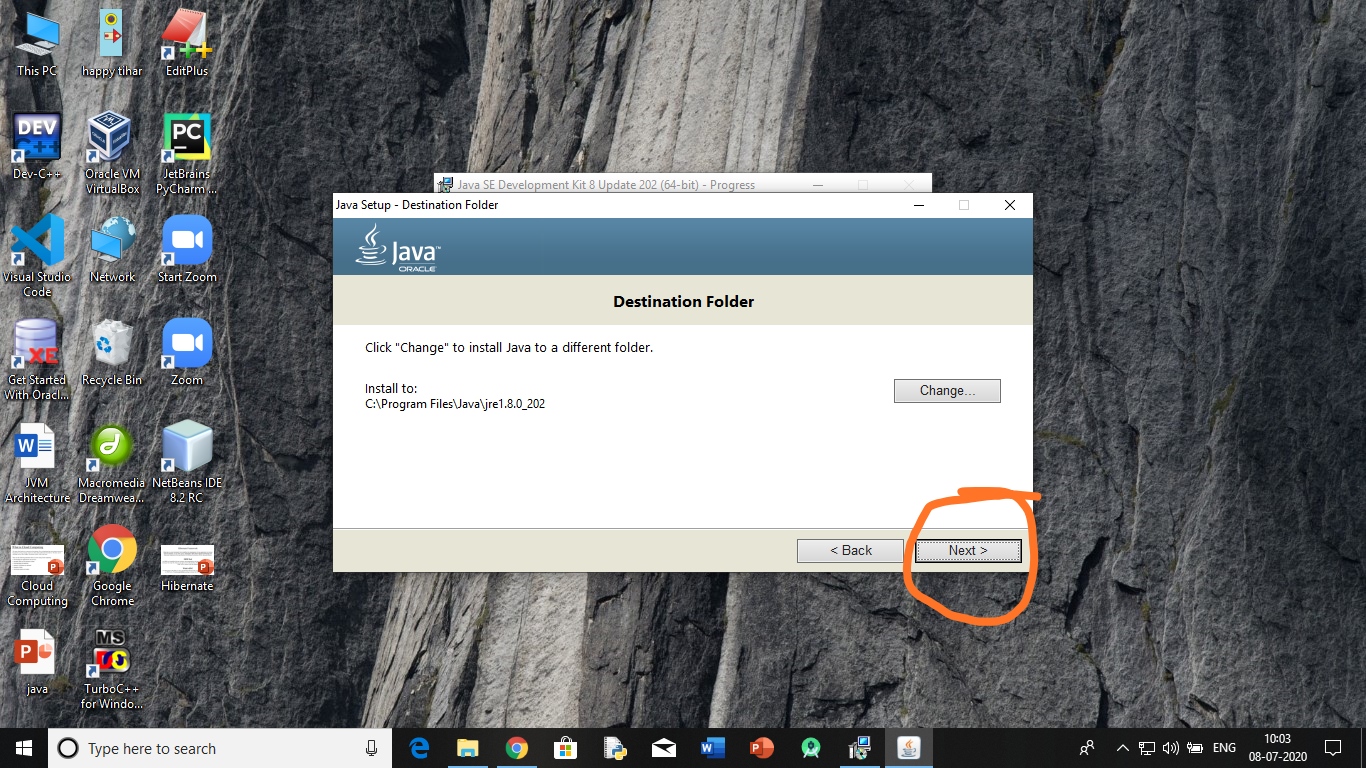Open This PC desktop icon
The width and height of the screenshot is (1366, 768).
[37, 44]
